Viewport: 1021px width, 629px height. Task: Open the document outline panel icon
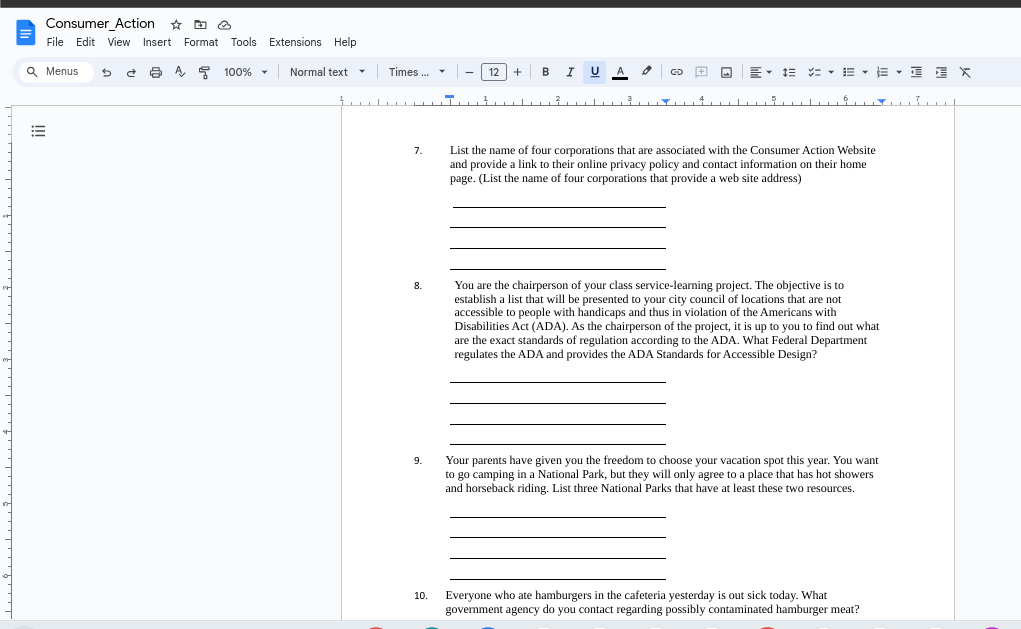38,130
